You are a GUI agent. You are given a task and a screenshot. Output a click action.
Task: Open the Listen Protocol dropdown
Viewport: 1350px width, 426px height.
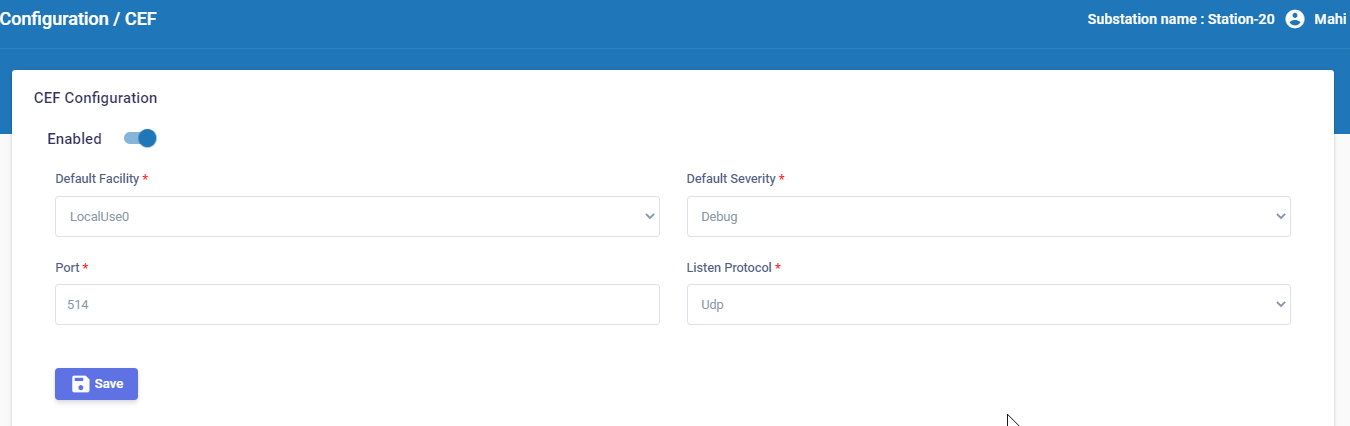pyautogui.click(x=988, y=305)
